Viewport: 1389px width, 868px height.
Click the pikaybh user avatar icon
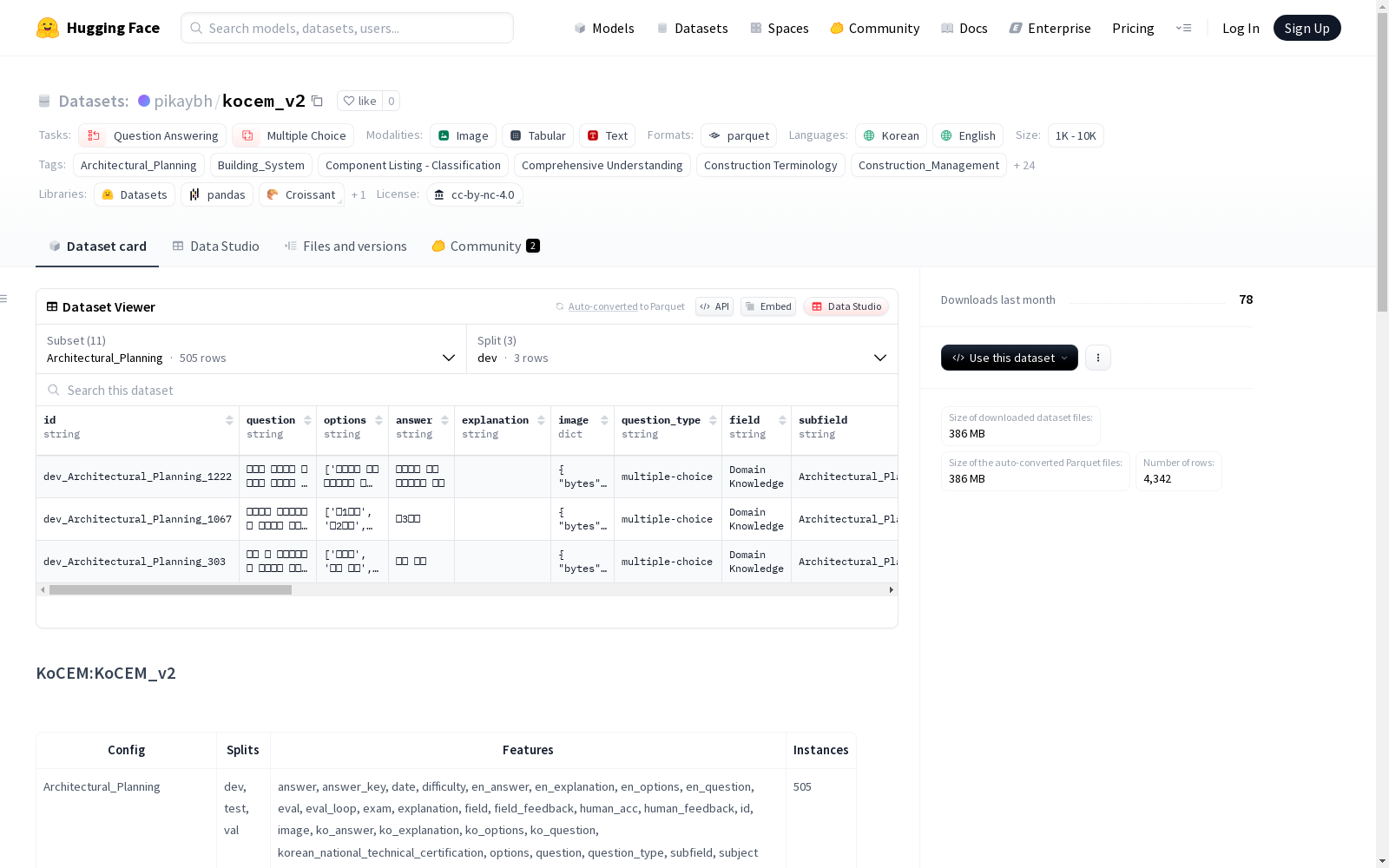(144, 101)
